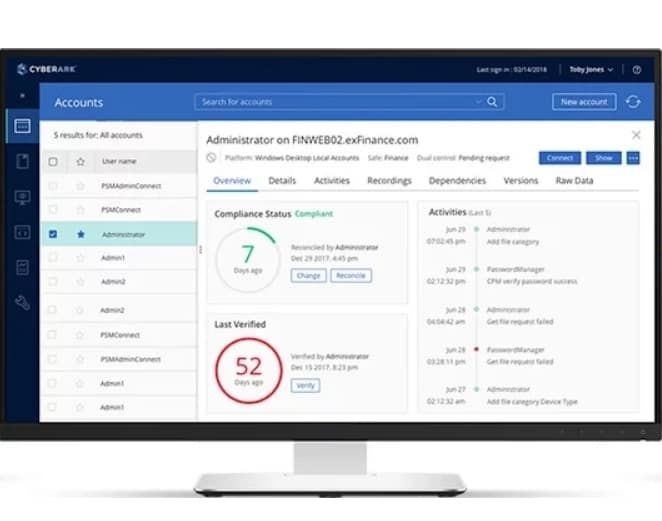Click the help question mark icon
662x521 pixels.
(637, 70)
